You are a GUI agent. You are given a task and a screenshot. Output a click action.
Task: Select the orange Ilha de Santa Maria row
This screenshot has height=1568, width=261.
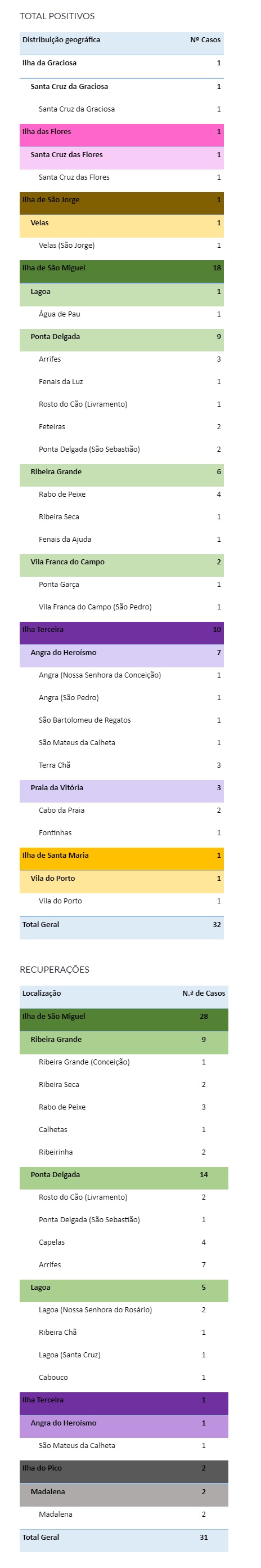121,856
